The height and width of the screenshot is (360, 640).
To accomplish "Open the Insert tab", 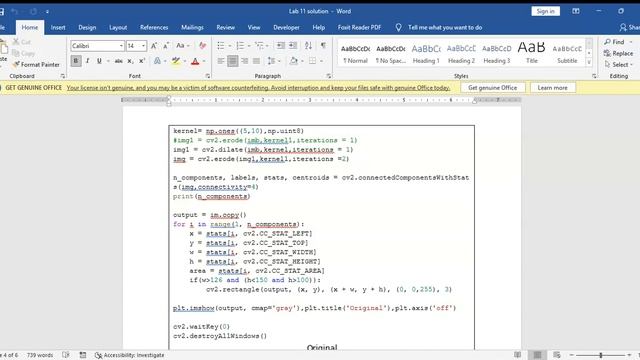I will point(58,27).
